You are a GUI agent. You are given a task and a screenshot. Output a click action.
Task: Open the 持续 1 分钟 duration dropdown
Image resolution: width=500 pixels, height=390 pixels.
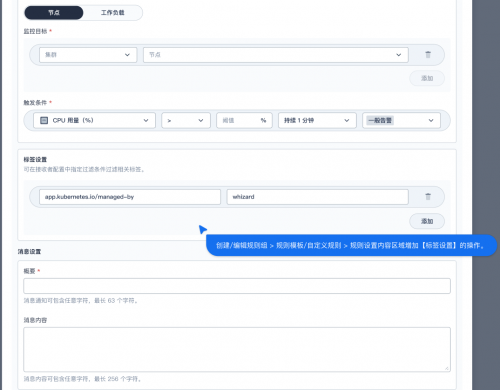pos(317,120)
